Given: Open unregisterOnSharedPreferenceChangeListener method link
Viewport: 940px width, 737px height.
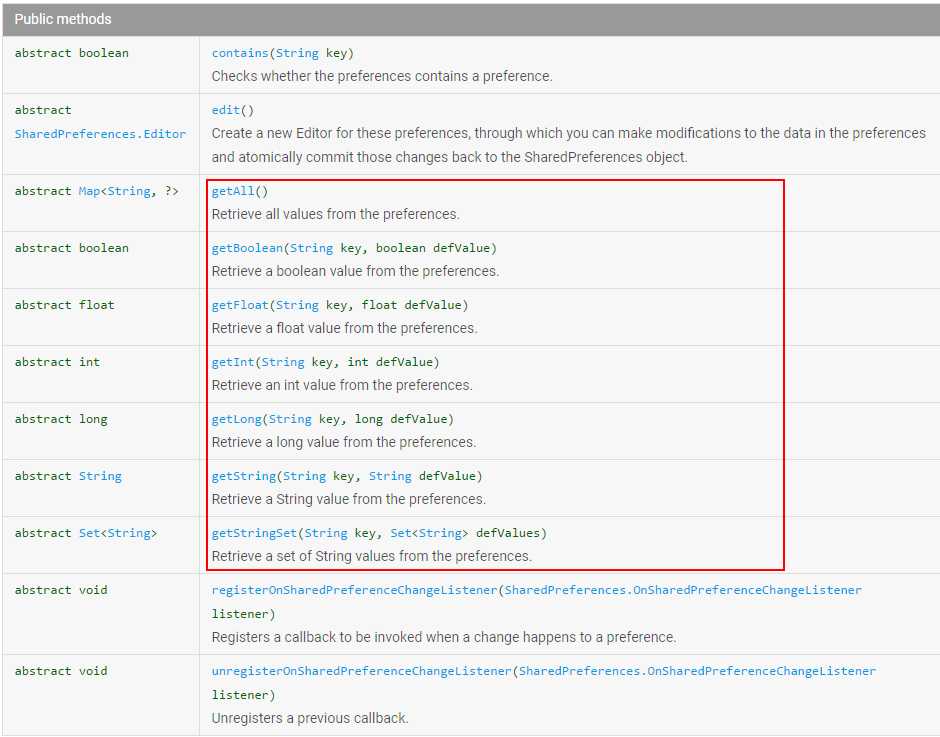Looking at the screenshot, I should pyautogui.click(x=361, y=670).
